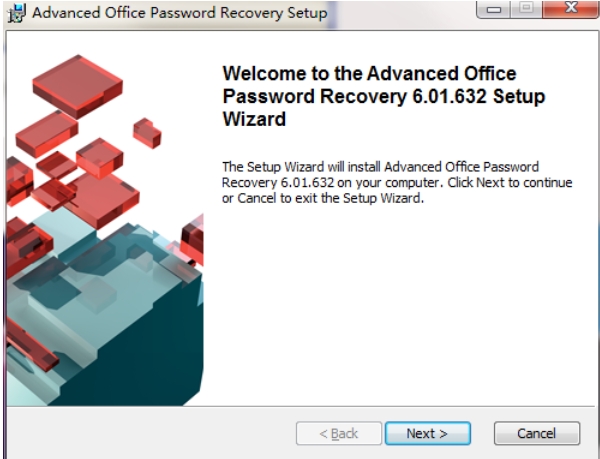Click the small floating red cube in banner
600x459 pixels.
147,133
